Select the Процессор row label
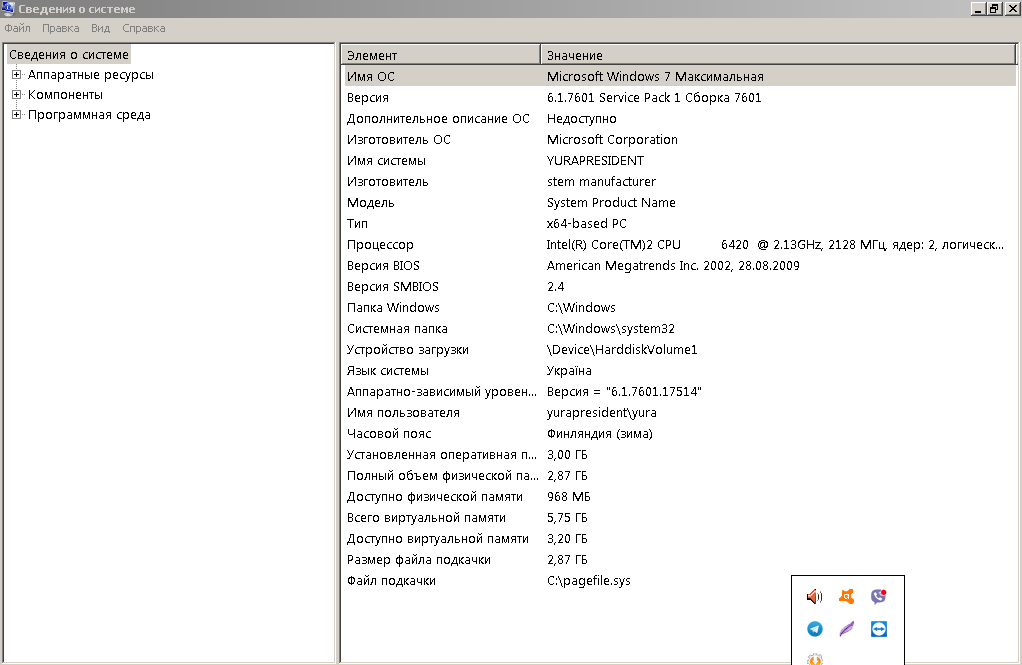 [x=380, y=244]
